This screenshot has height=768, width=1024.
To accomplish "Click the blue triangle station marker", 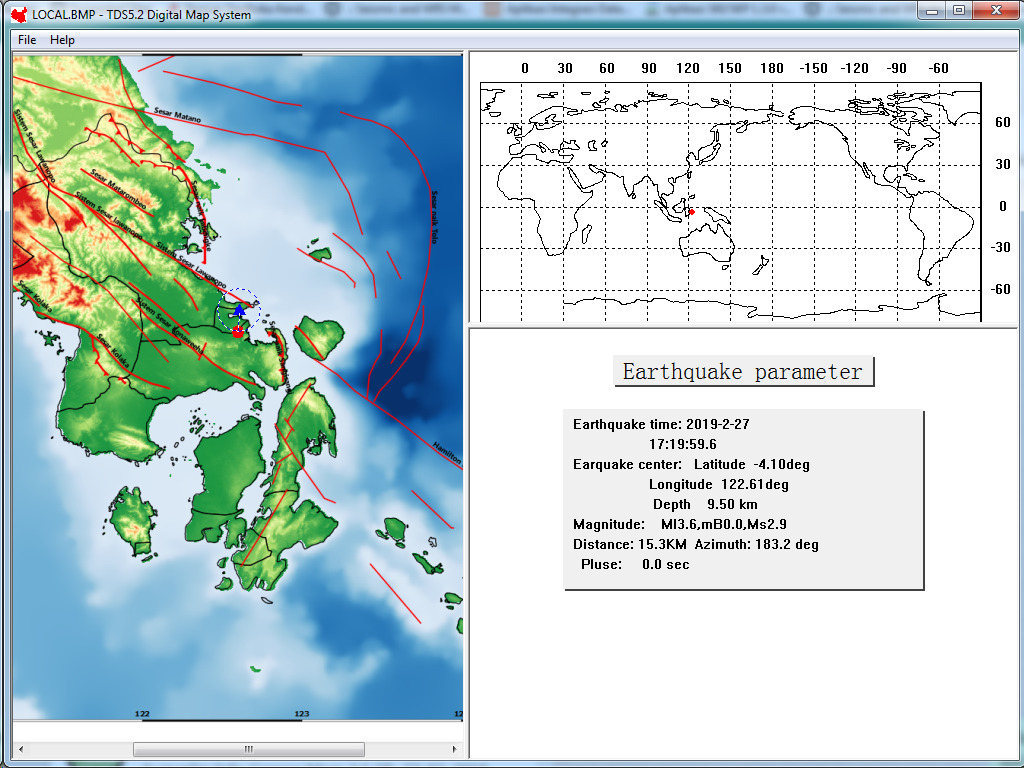I will click(239, 311).
